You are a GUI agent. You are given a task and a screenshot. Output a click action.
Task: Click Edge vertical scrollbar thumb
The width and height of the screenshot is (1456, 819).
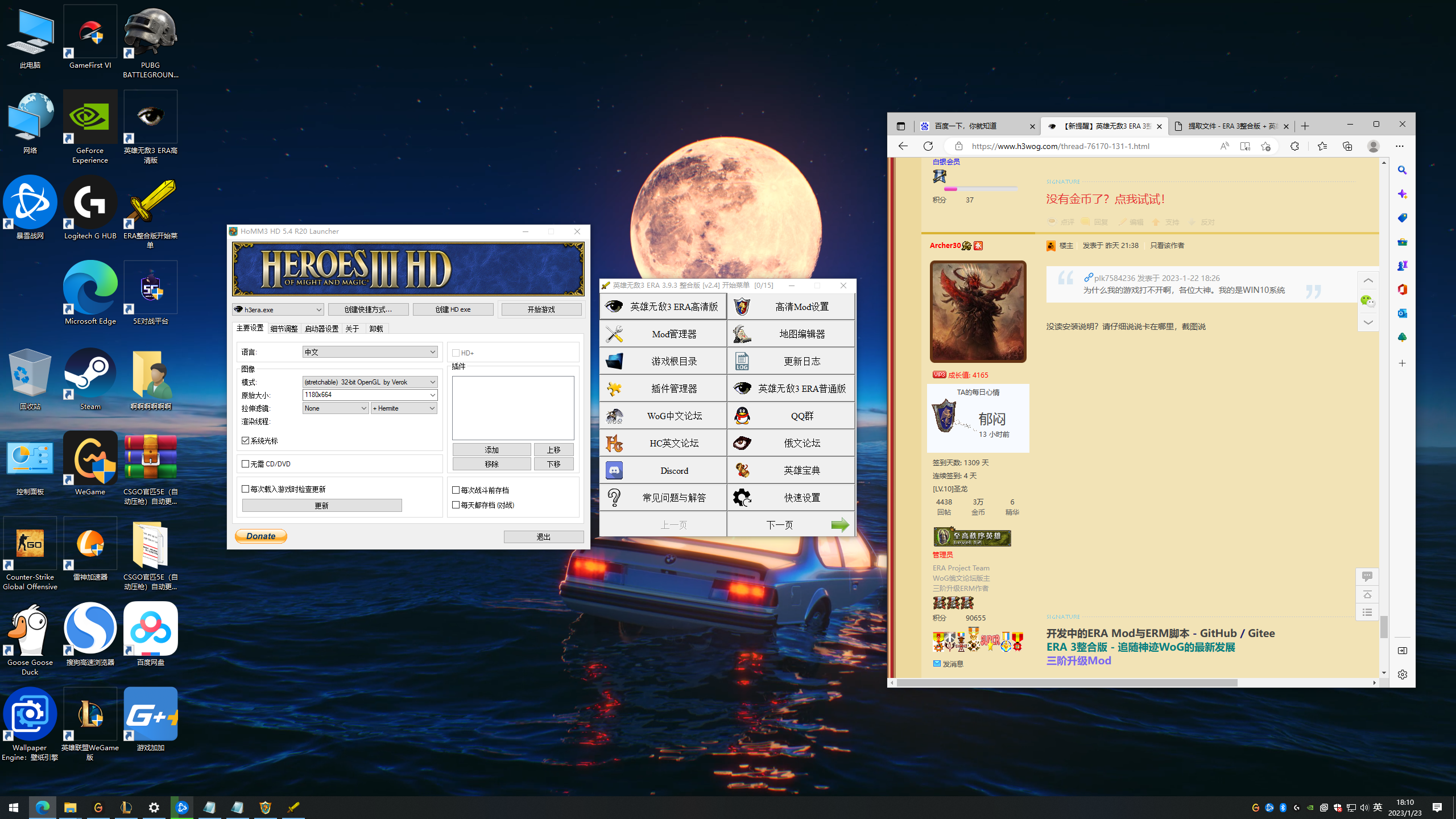point(1384,626)
